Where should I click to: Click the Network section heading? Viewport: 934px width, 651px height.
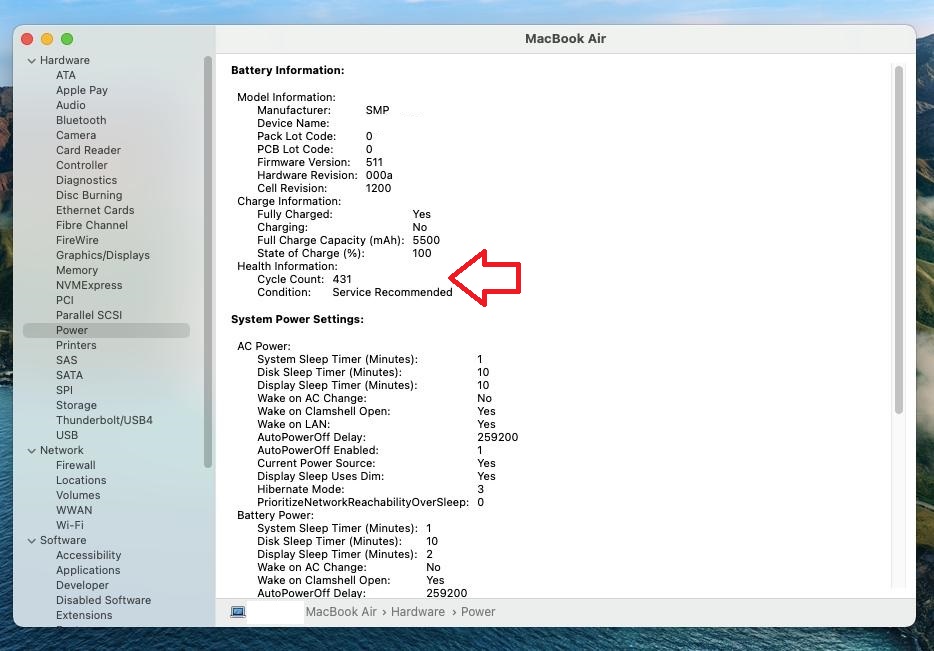61,450
